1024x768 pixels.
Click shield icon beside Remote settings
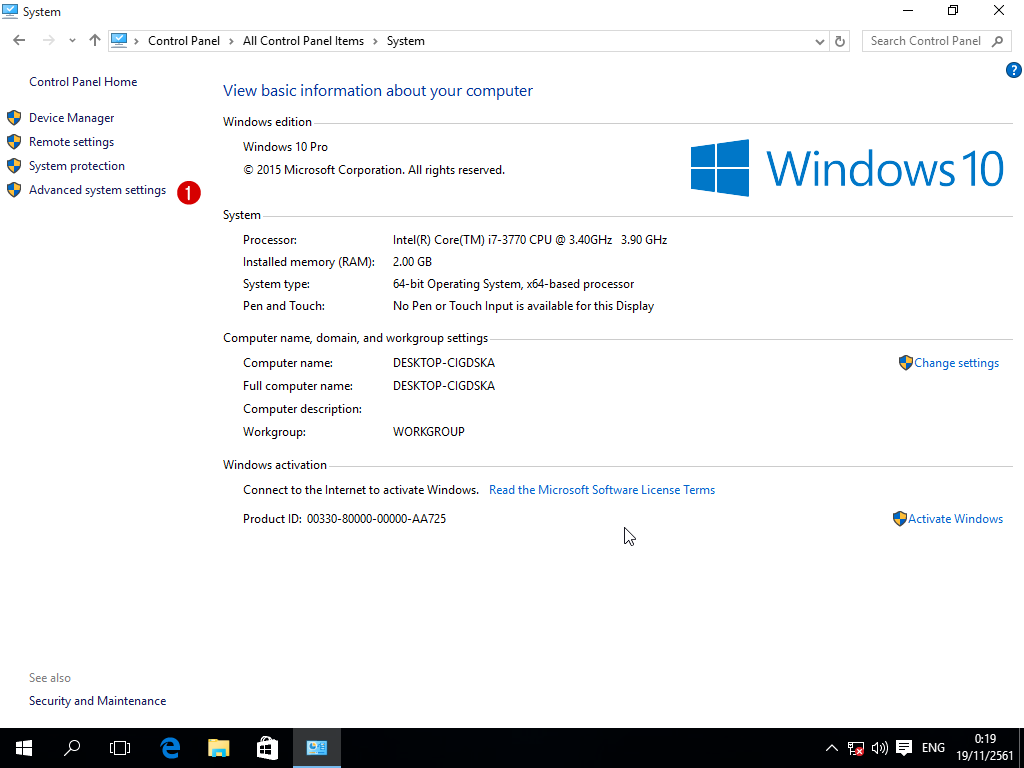point(14,142)
